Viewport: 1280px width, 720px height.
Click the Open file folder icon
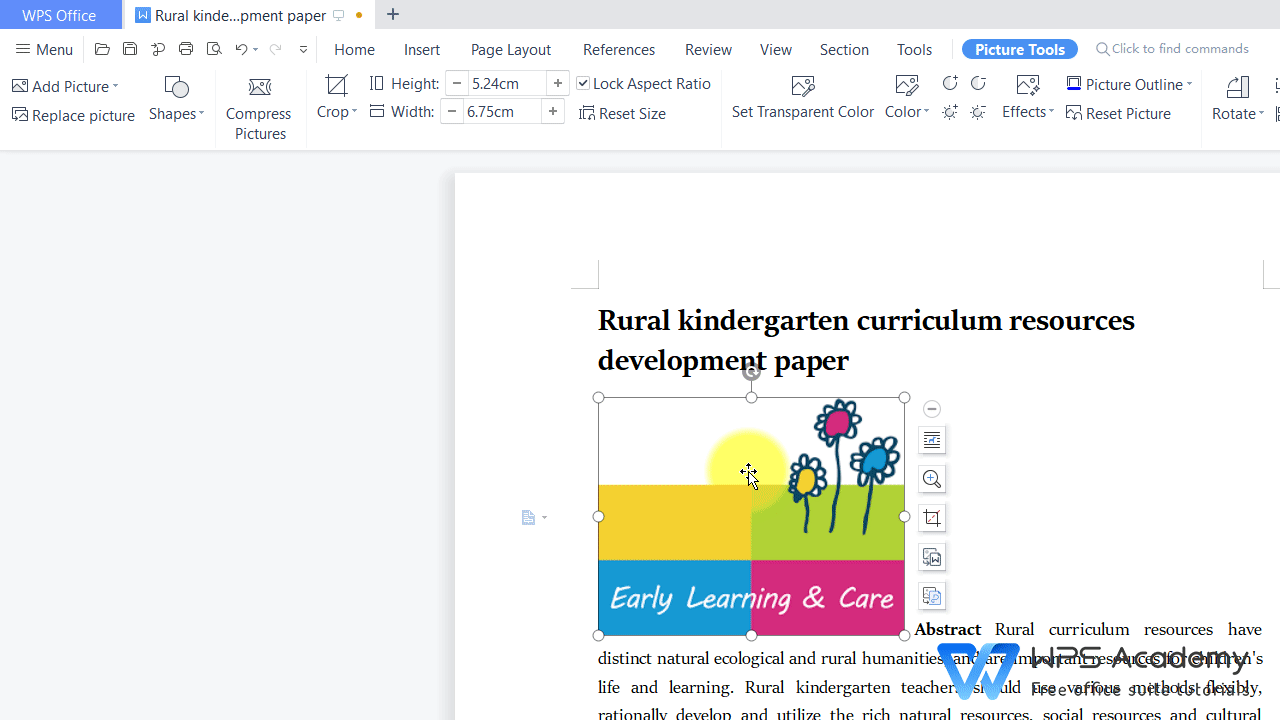click(x=102, y=49)
